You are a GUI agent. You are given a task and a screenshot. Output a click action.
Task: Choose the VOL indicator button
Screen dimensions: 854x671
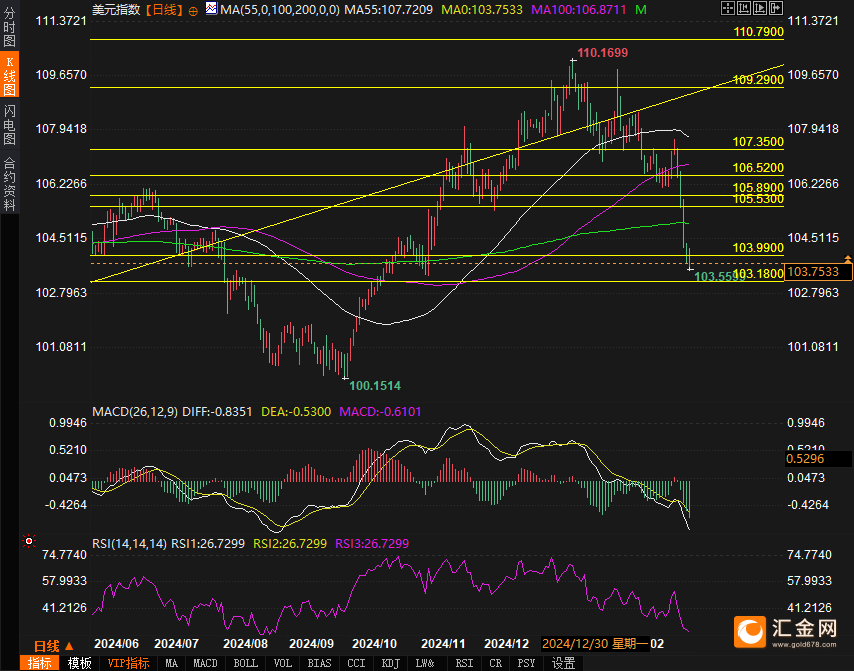coord(283,663)
